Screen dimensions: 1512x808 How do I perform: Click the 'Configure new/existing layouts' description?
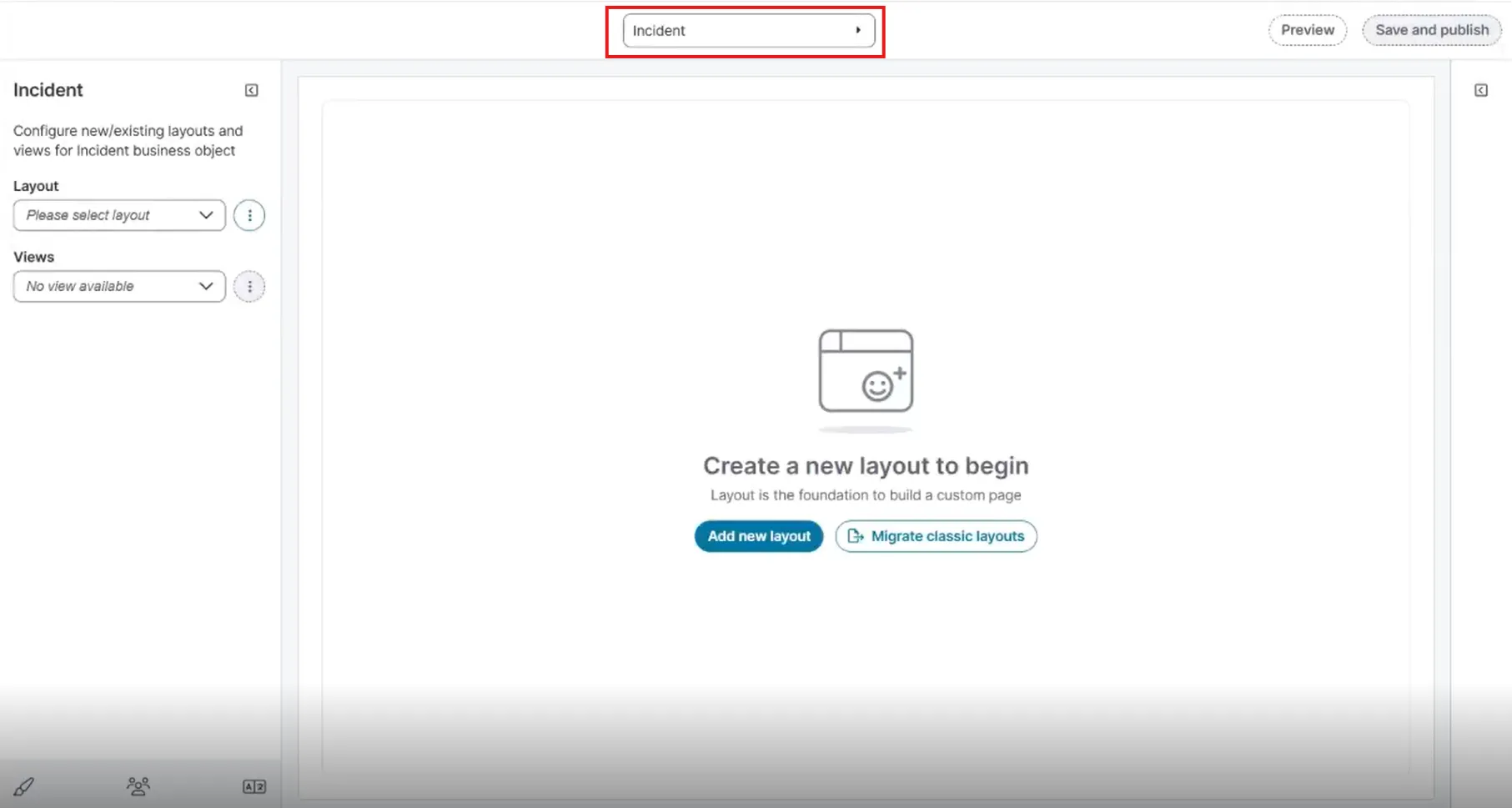point(128,141)
